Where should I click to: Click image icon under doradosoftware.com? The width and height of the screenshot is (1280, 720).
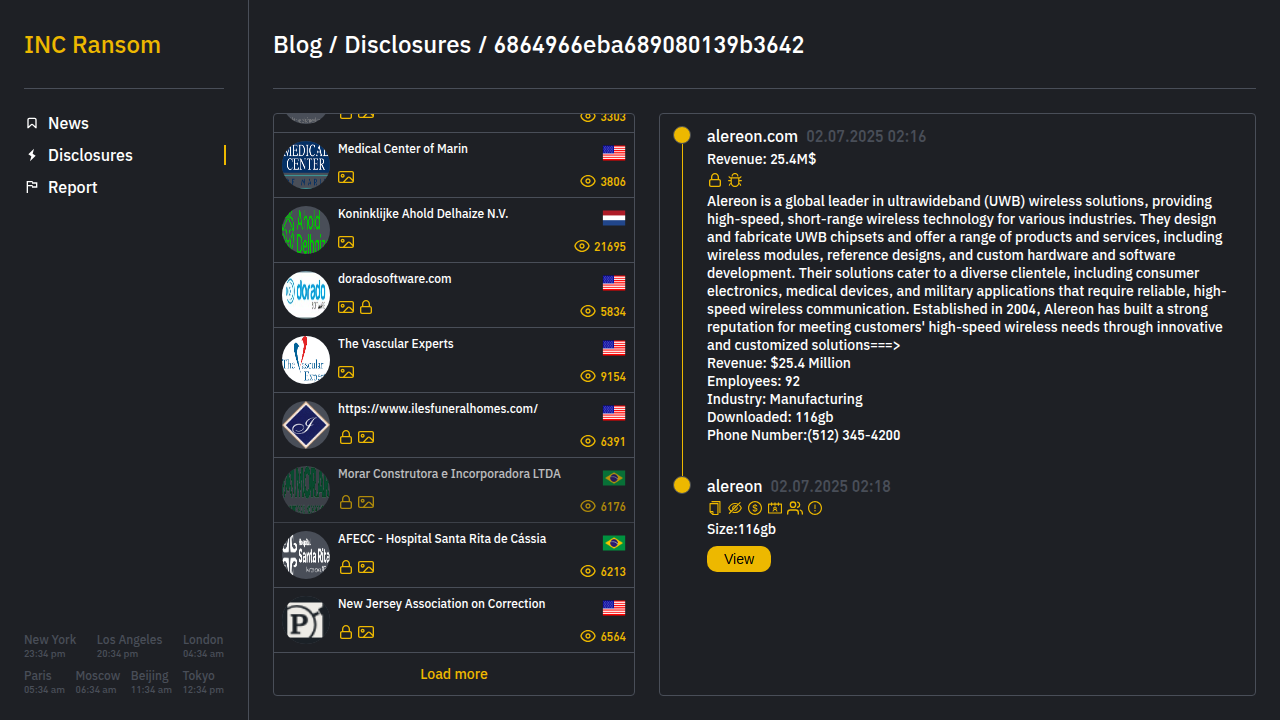tap(346, 307)
